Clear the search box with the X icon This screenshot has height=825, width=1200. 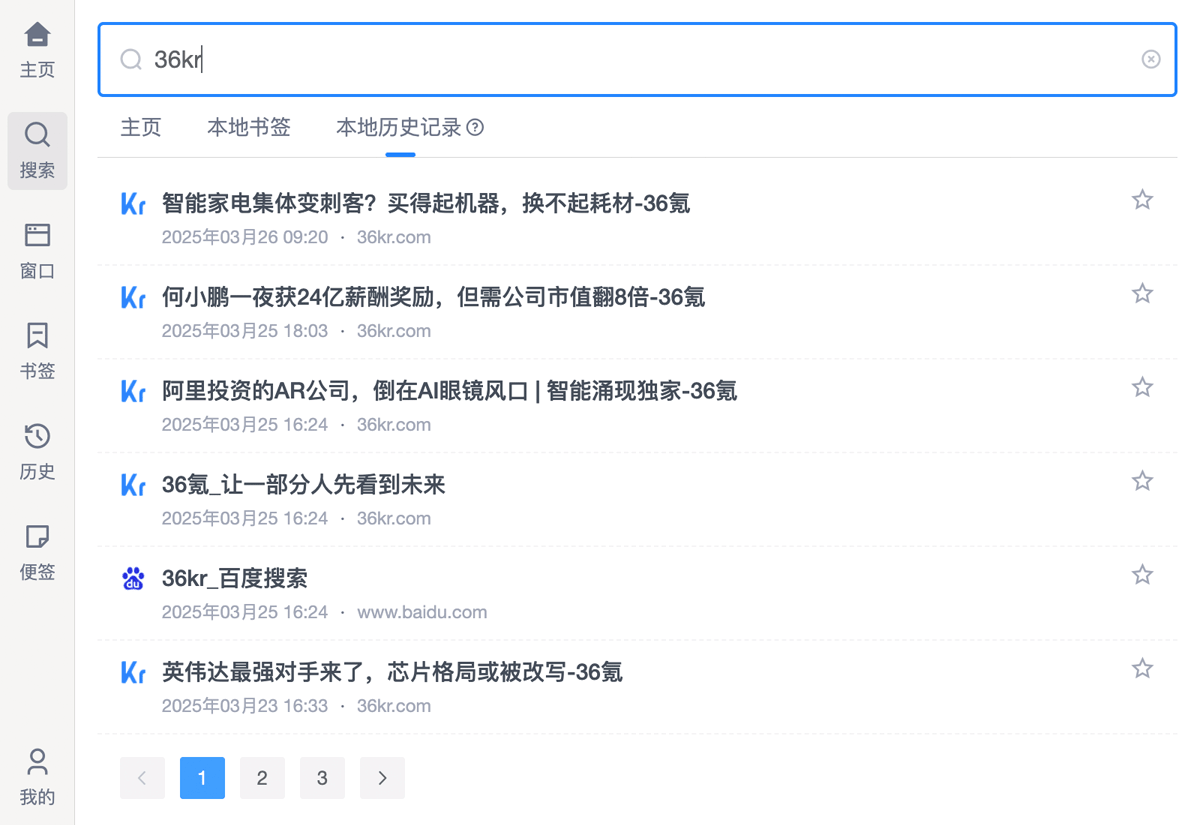click(1151, 59)
